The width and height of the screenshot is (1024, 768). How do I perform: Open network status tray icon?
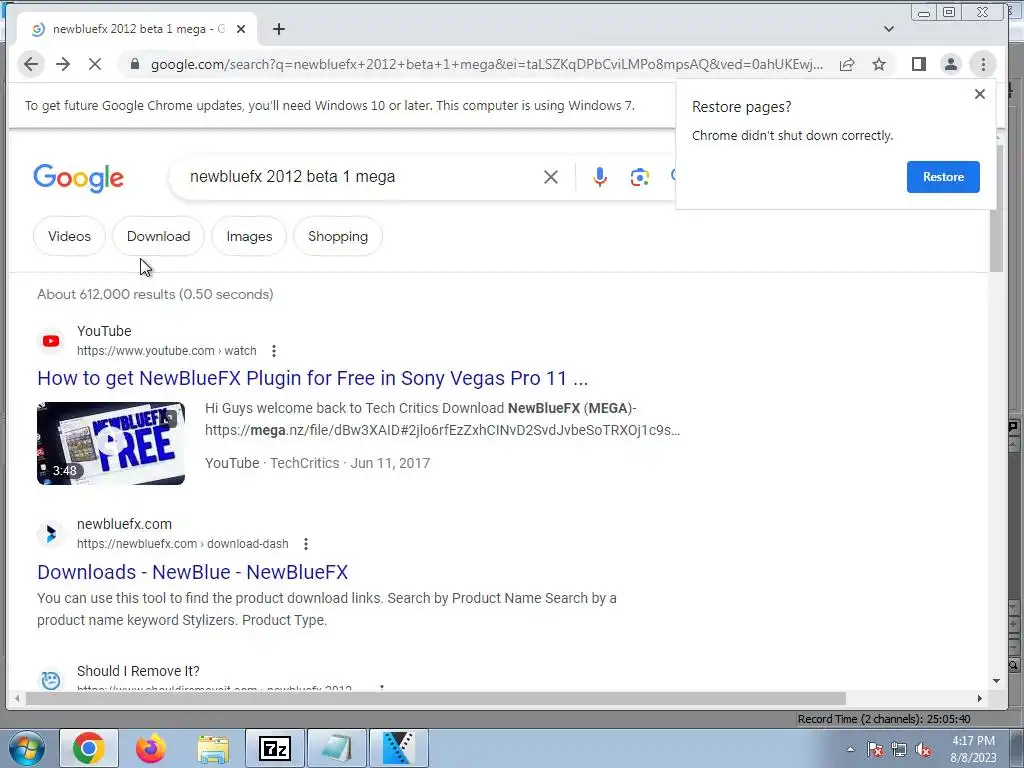coord(899,749)
